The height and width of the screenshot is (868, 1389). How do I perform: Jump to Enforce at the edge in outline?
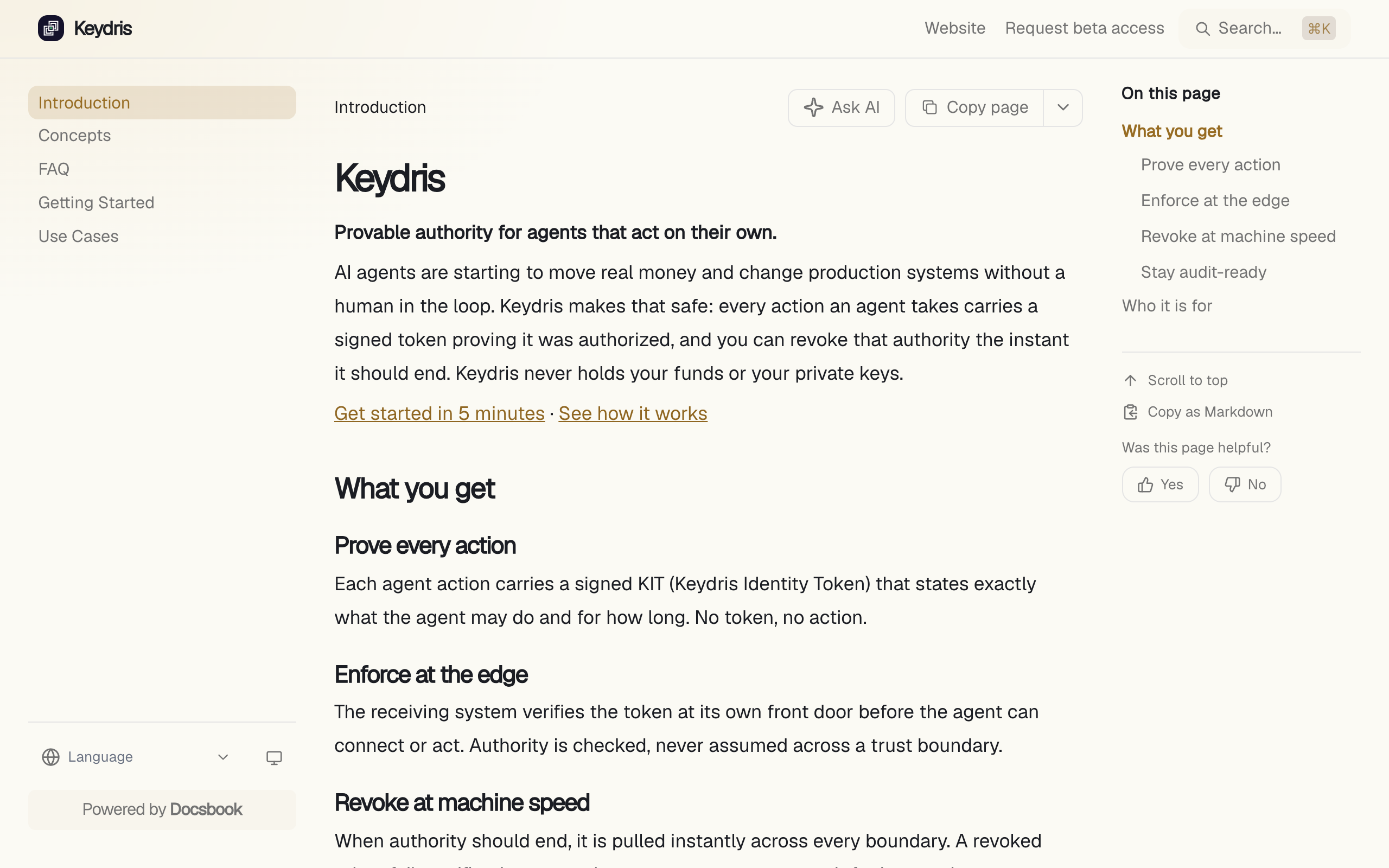tap(1214, 201)
